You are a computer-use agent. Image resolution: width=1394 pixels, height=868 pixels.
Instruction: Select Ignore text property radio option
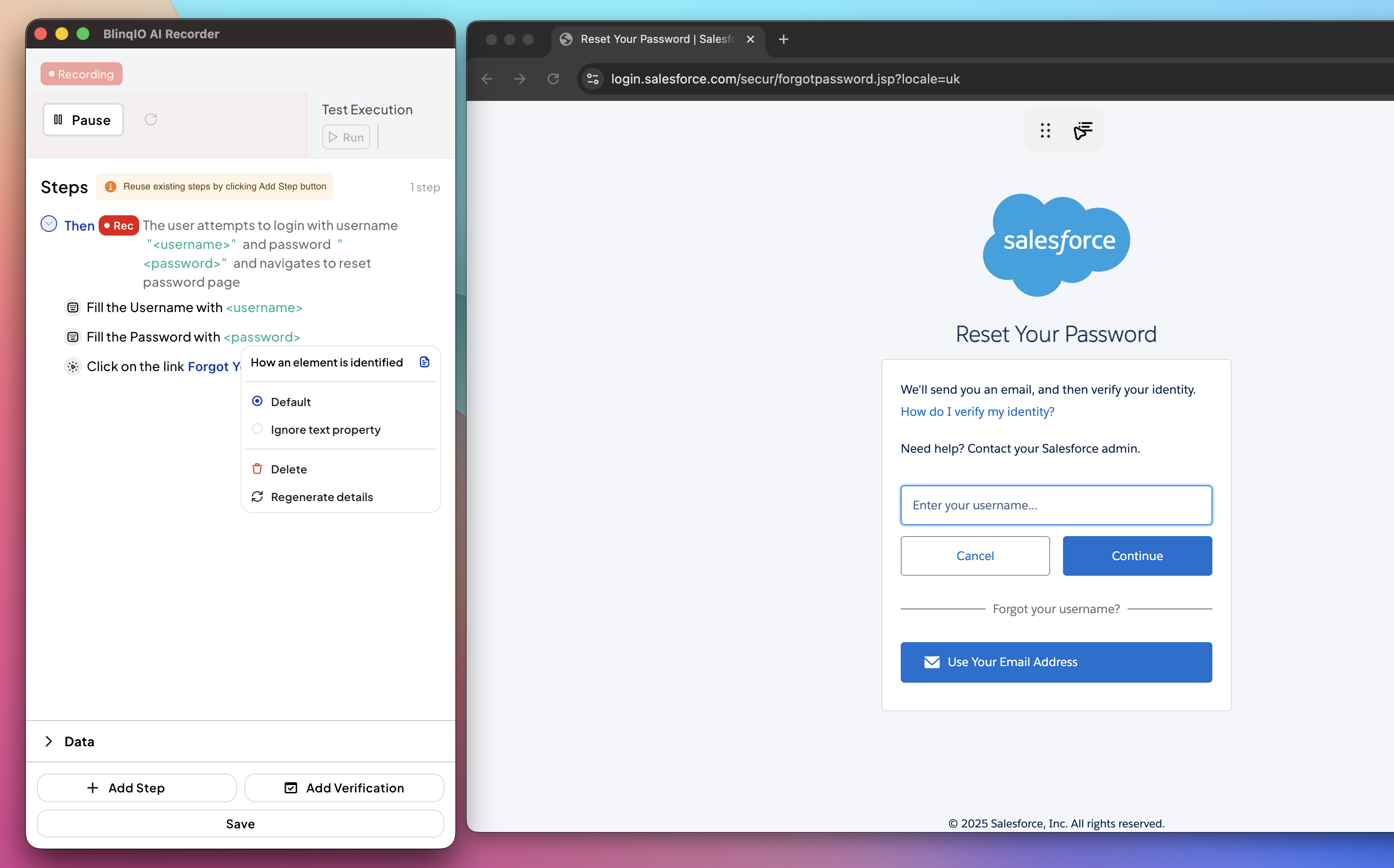click(257, 430)
